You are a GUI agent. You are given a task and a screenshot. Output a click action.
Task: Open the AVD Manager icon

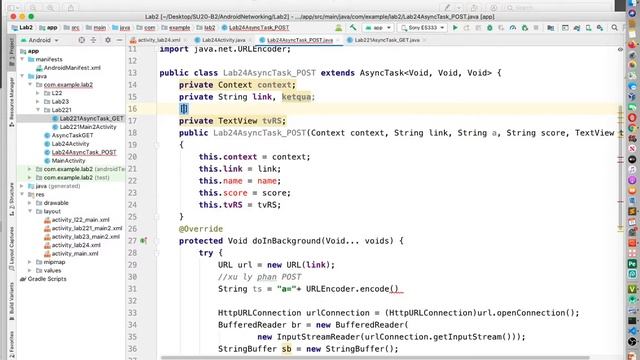pyautogui.click(x=588, y=28)
